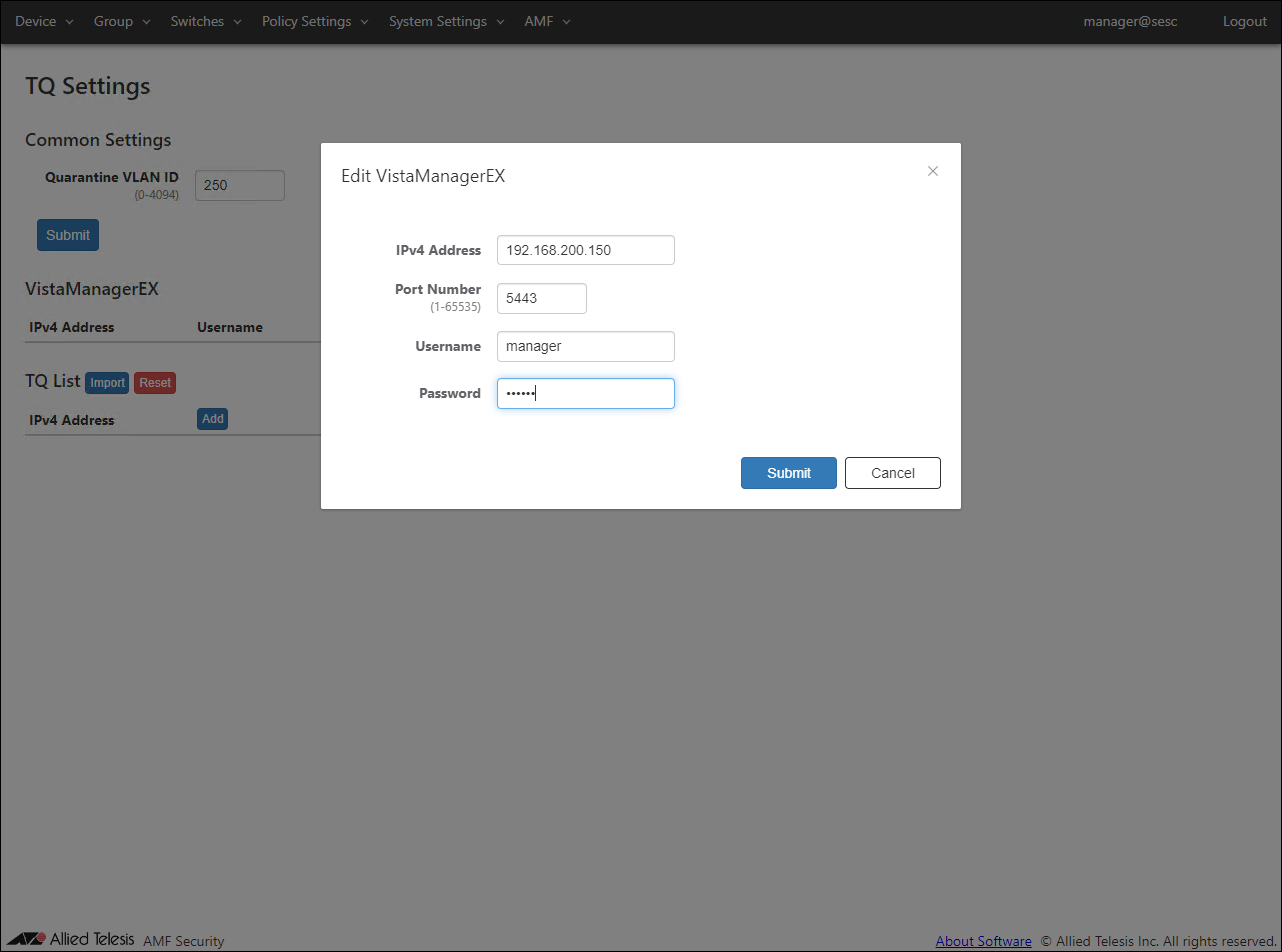Click into the Password field
This screenshot has height=952, width=1282.
coord(585,393)
